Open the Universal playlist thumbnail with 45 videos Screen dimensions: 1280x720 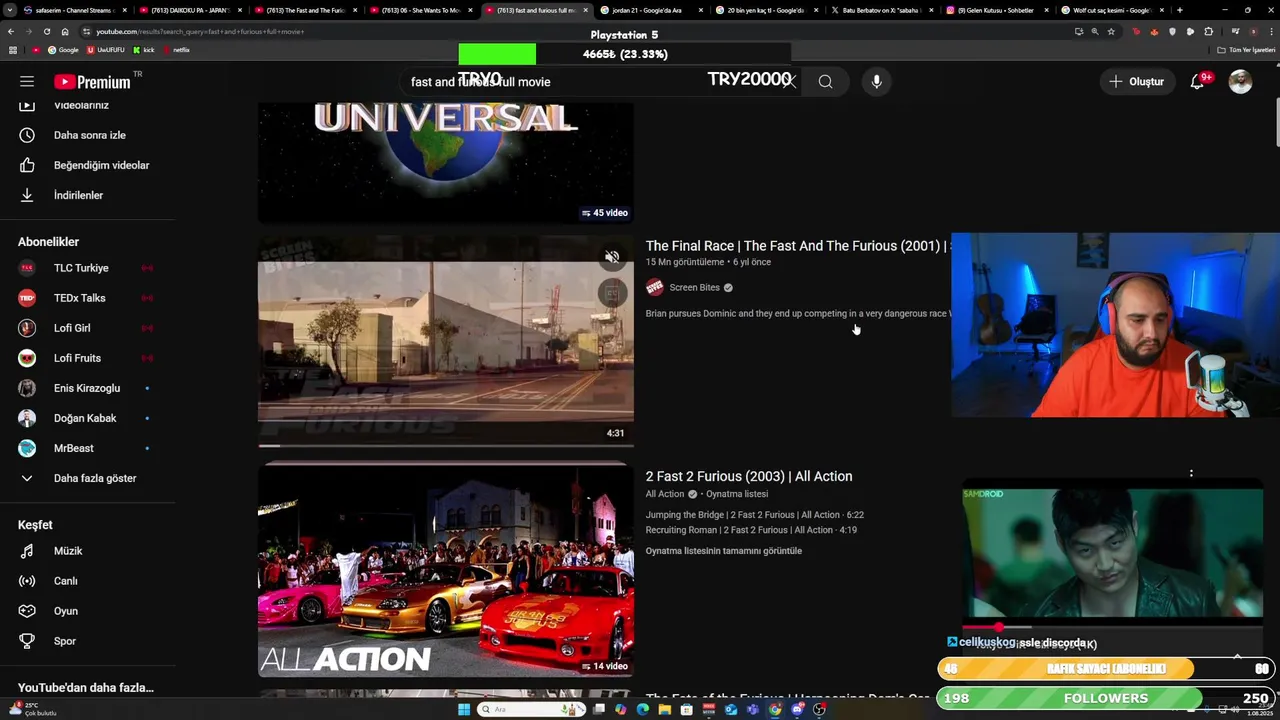tap(445, 162)
